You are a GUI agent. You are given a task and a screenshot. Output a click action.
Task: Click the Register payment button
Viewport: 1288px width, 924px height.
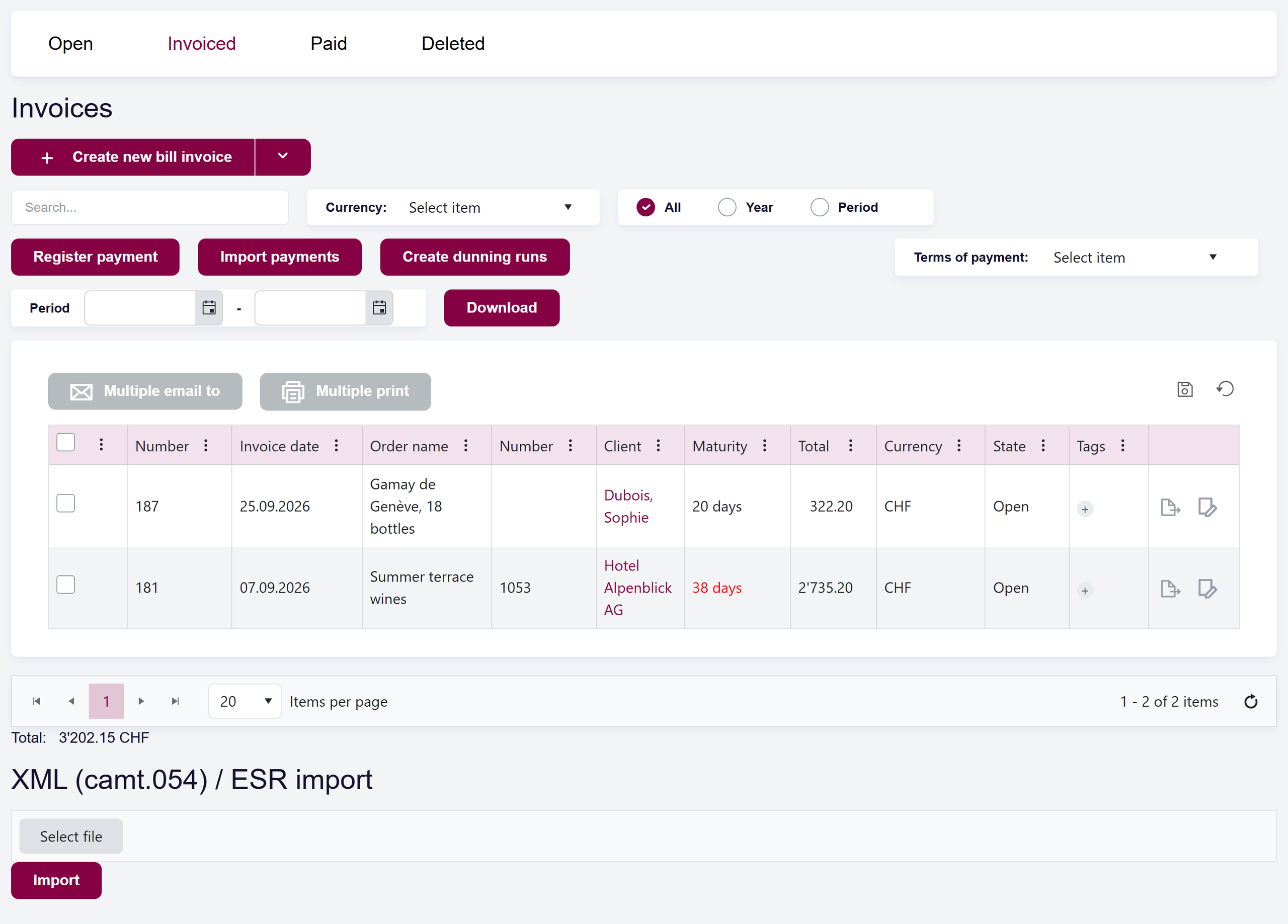point(96,257)
